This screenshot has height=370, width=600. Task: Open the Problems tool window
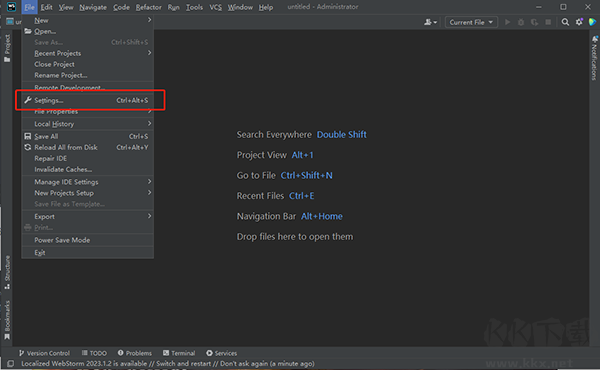pyautogui.click(x=135, y=353)
